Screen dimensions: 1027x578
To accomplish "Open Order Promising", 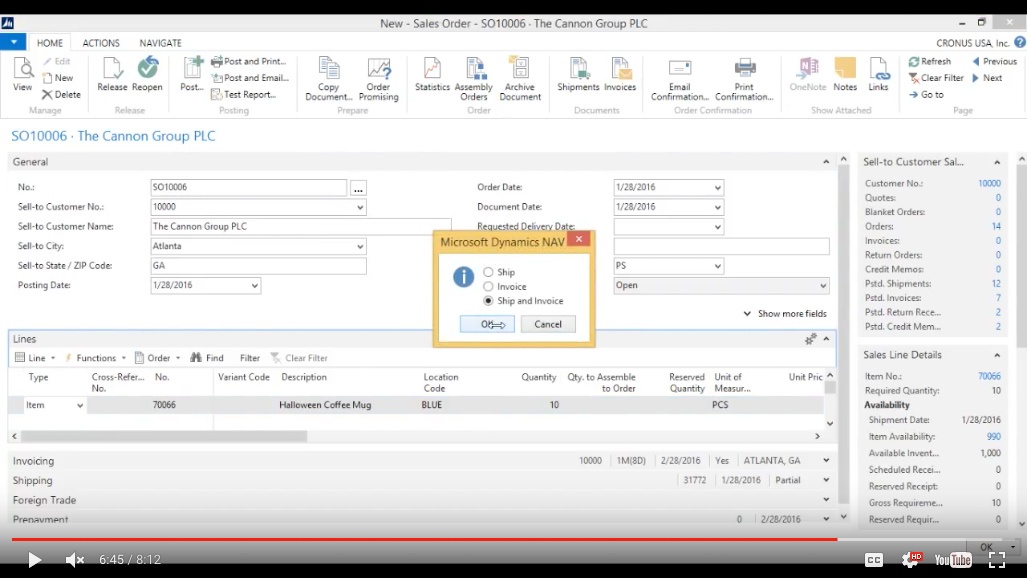I will 379,79.
